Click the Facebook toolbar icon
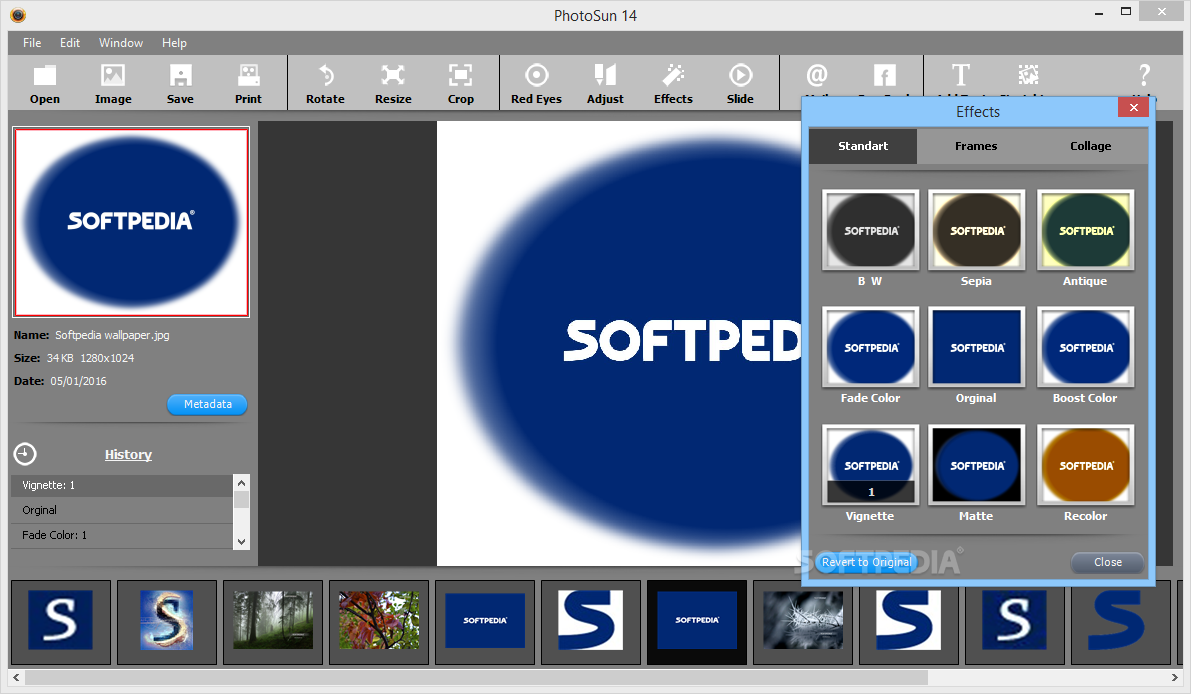Image resolution: width=1191 pixels, height=694 pixels. pos(884,75)
